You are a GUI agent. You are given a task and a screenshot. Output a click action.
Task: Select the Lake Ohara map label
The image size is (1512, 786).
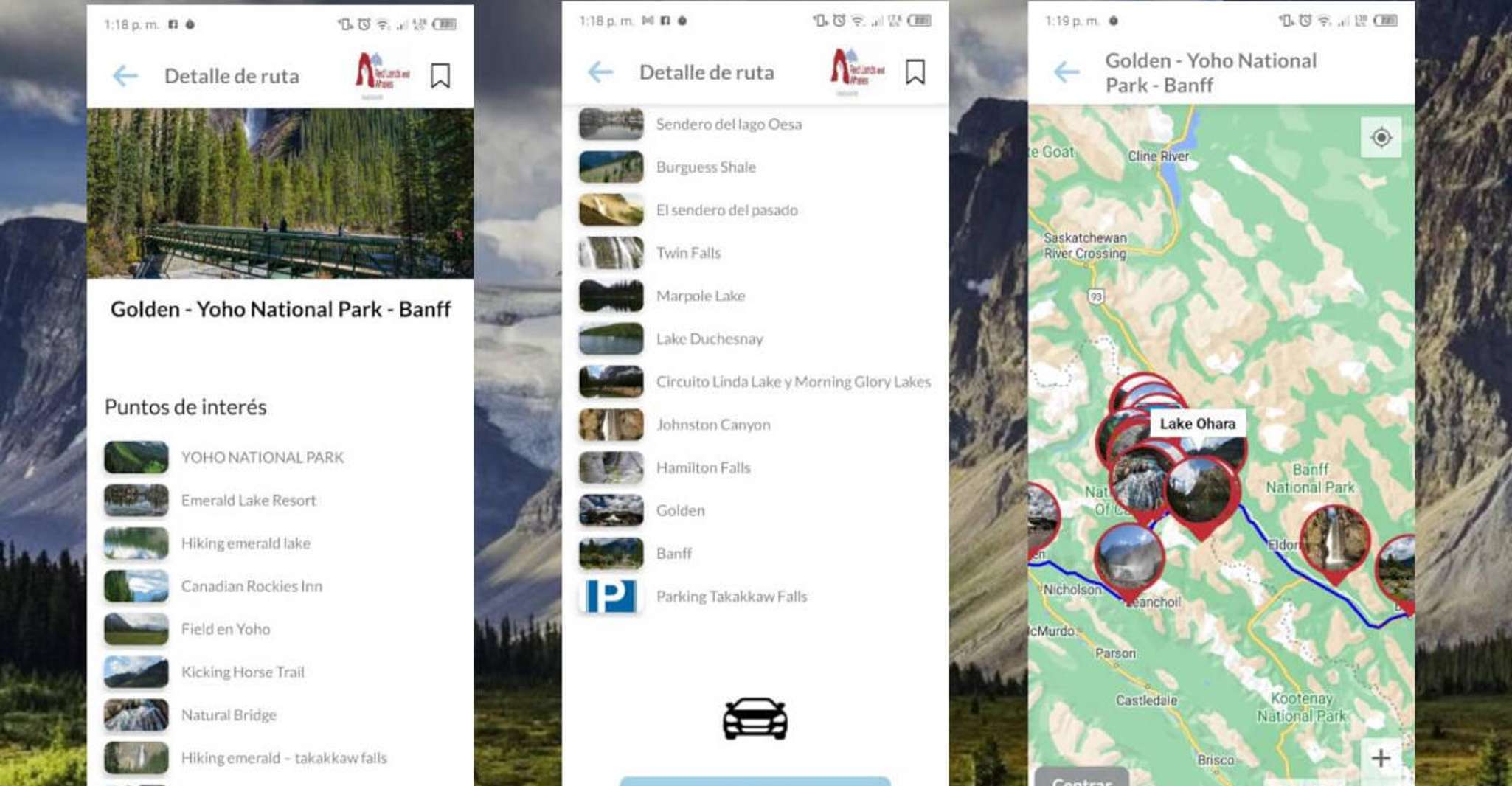click(x=1198, y=424)
